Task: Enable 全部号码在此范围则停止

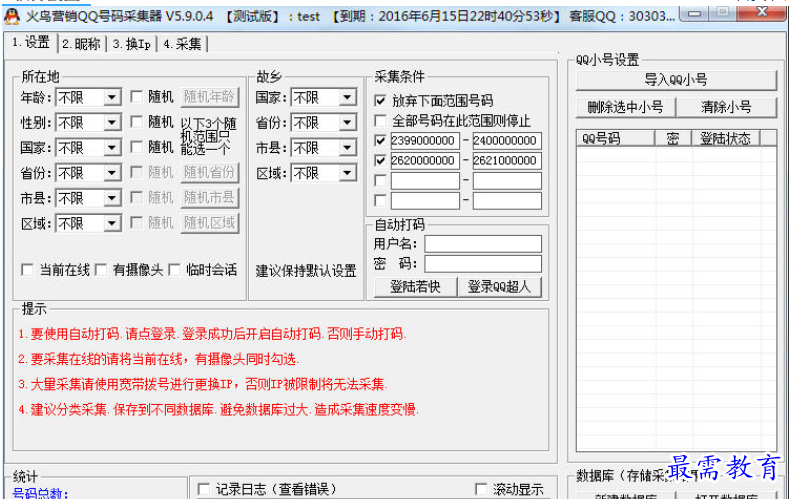Action: pyautogui.click(x=380, y=121)
